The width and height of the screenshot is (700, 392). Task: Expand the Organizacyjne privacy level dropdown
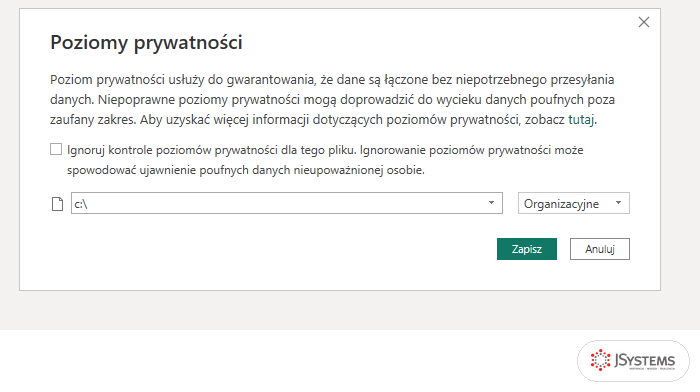coord(574,203)
